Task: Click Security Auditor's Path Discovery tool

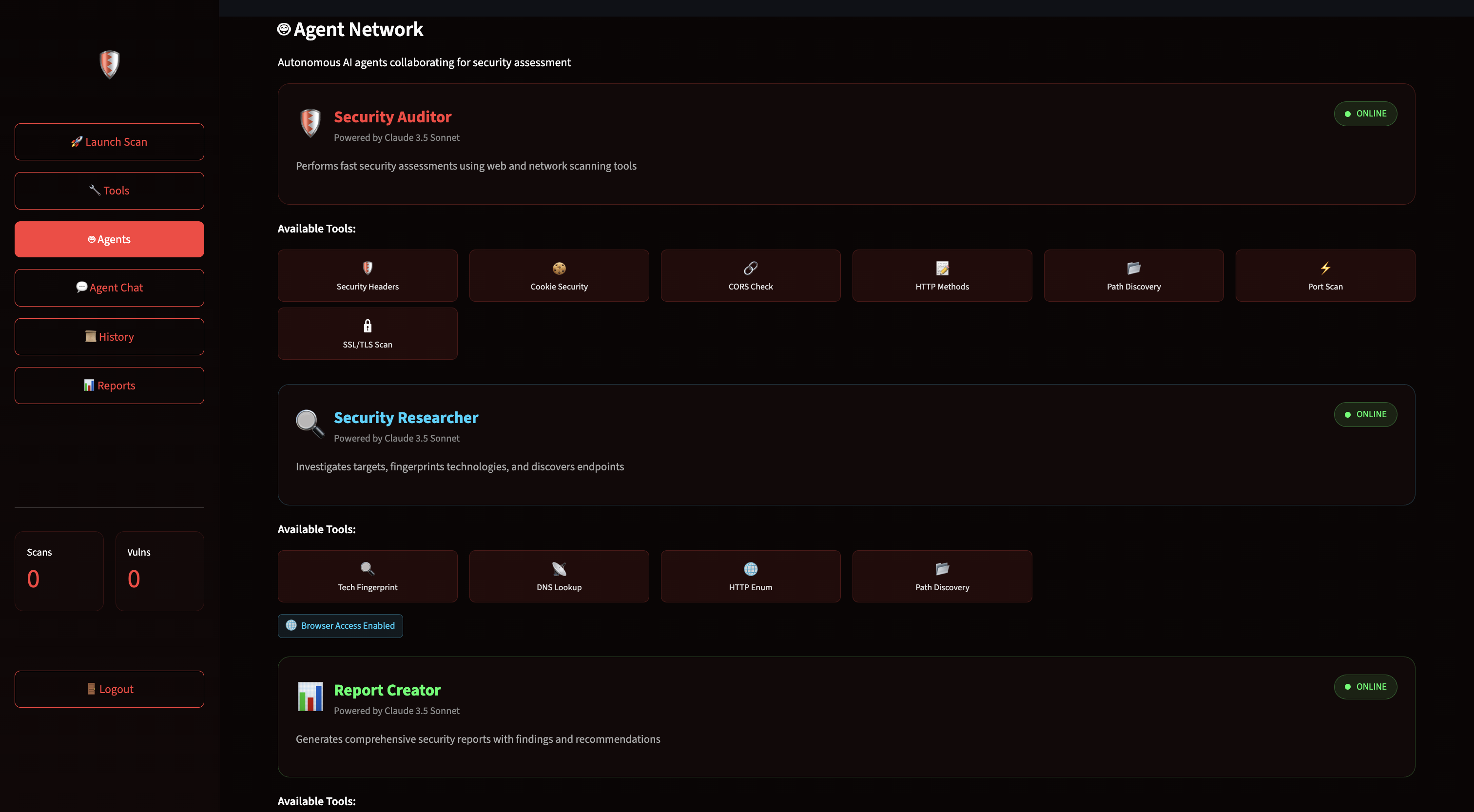Action: [x=1133, y=275]
